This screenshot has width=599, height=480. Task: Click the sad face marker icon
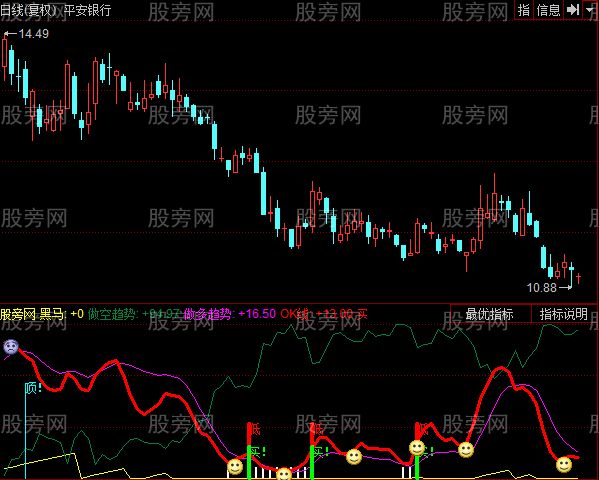[x=11, y=347]
